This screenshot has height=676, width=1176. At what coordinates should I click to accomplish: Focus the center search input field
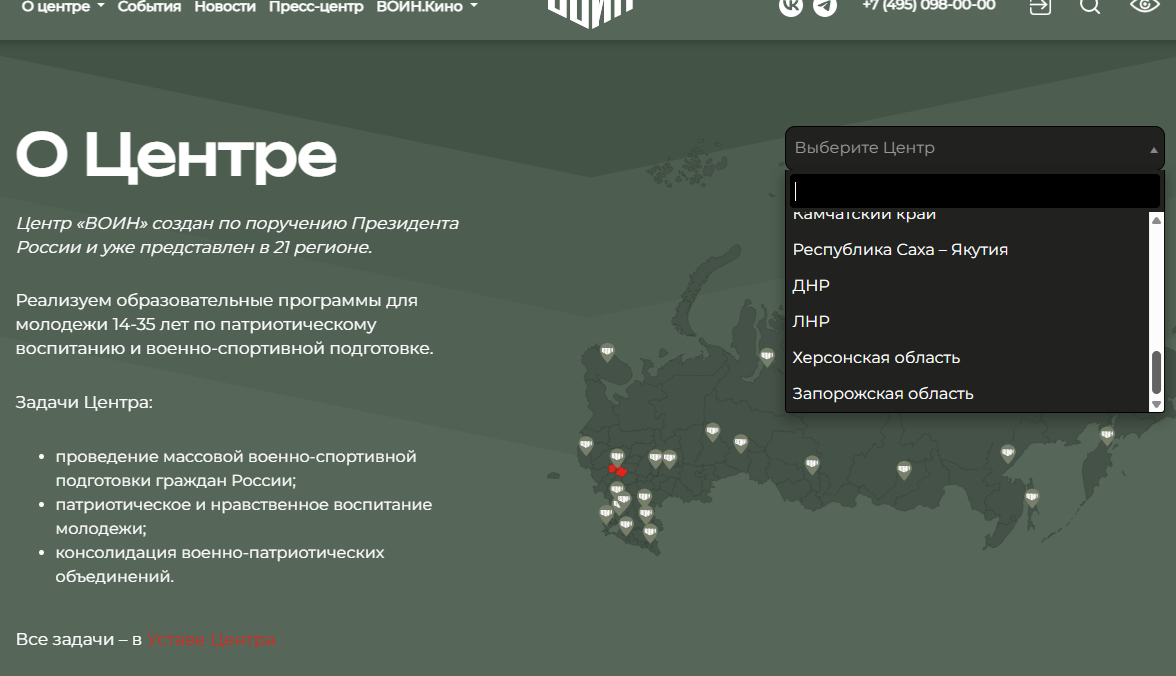pos(974,191)
